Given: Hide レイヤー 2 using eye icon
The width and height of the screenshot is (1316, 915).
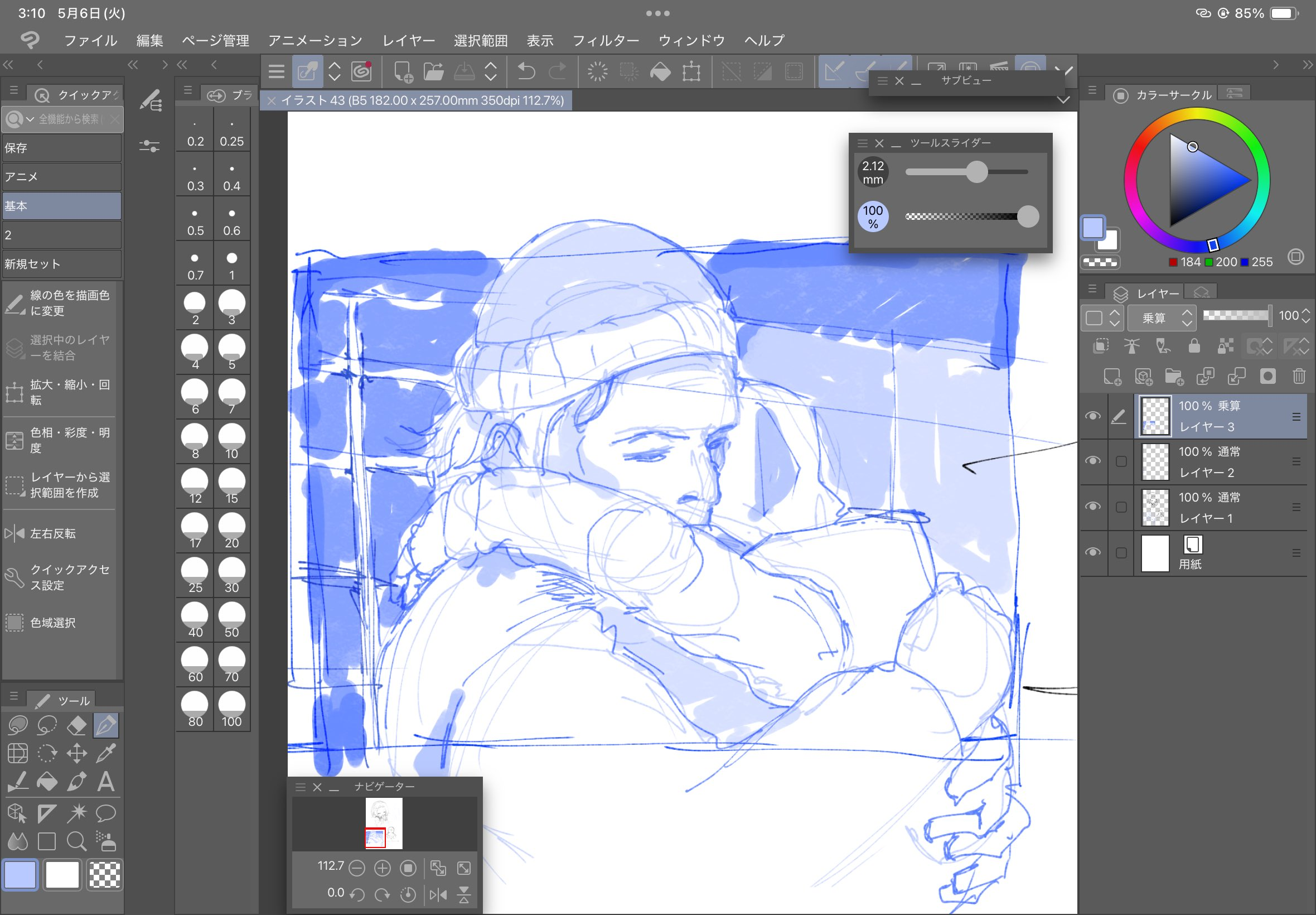Looking at the screenshot, I should click(x=1092, y=461).
